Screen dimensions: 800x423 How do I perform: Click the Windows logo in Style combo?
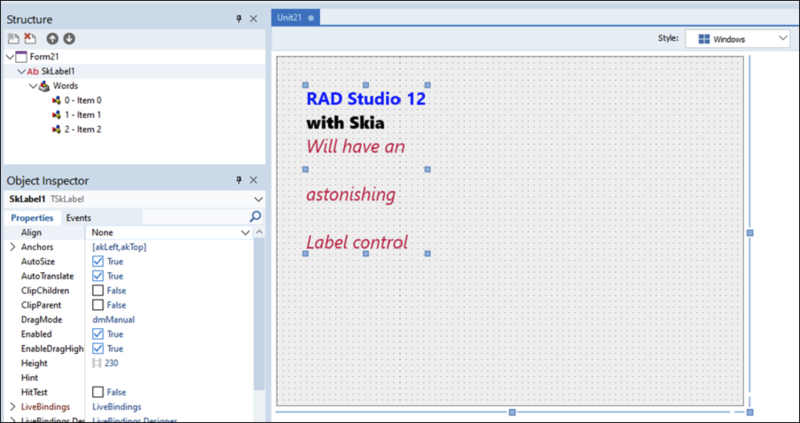[x=704, y=39]
